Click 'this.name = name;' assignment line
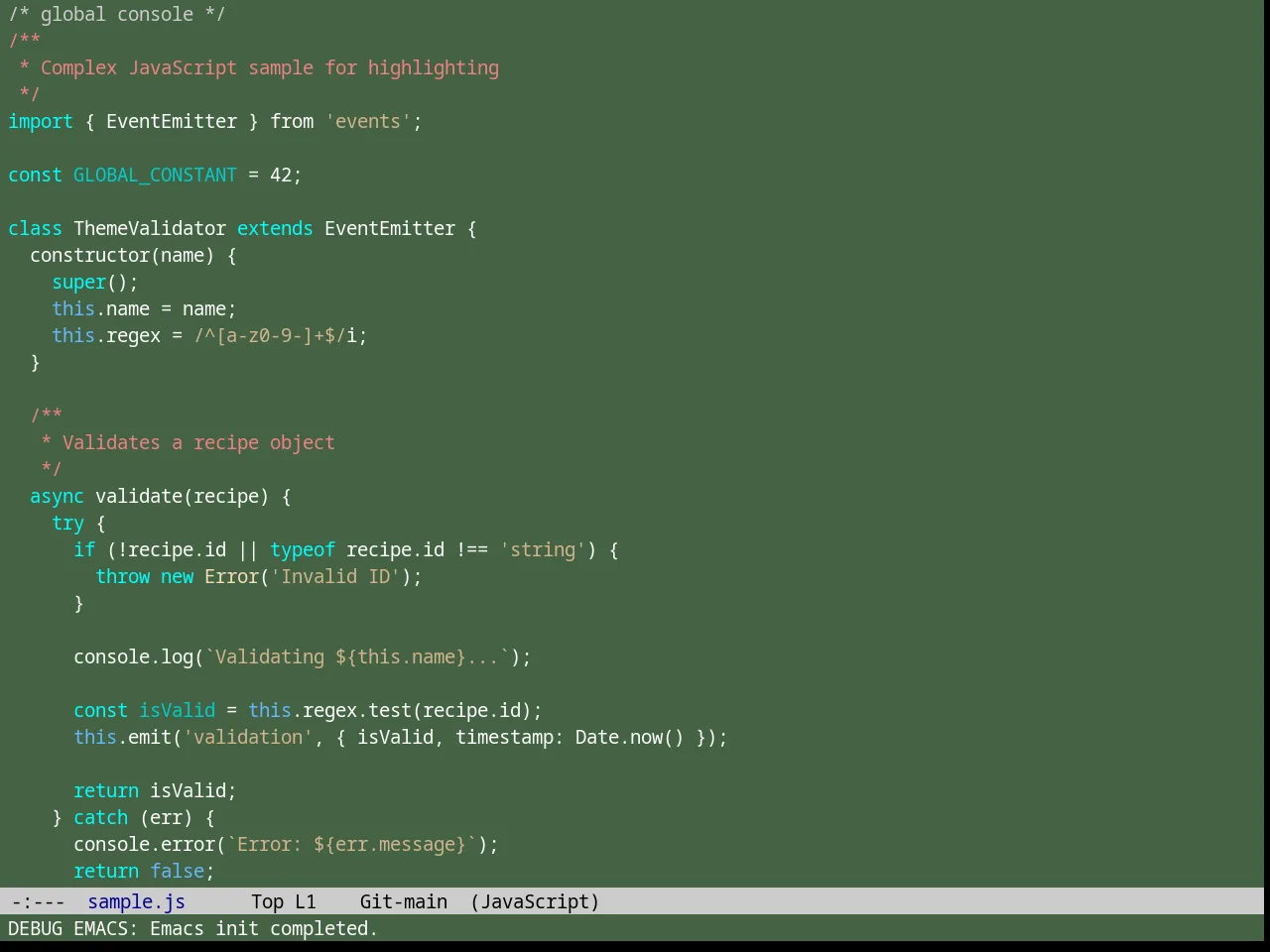 144,308
